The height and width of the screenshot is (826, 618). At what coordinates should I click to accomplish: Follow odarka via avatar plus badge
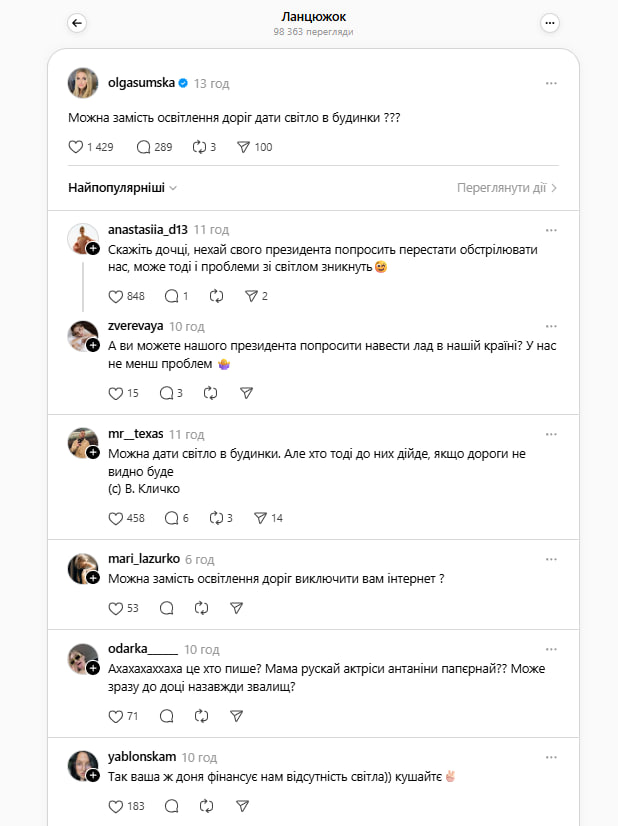[x=92, y=668]
